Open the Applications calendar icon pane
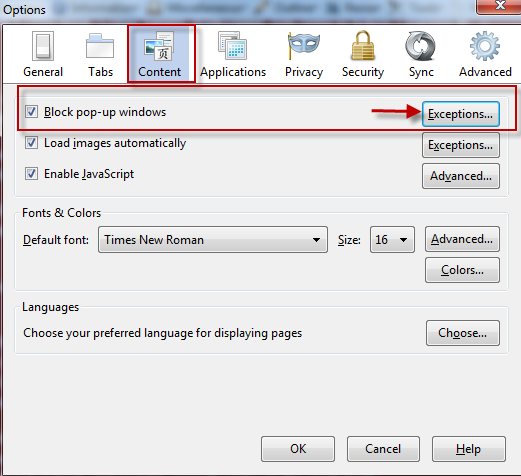 click(x=233, y=45)
